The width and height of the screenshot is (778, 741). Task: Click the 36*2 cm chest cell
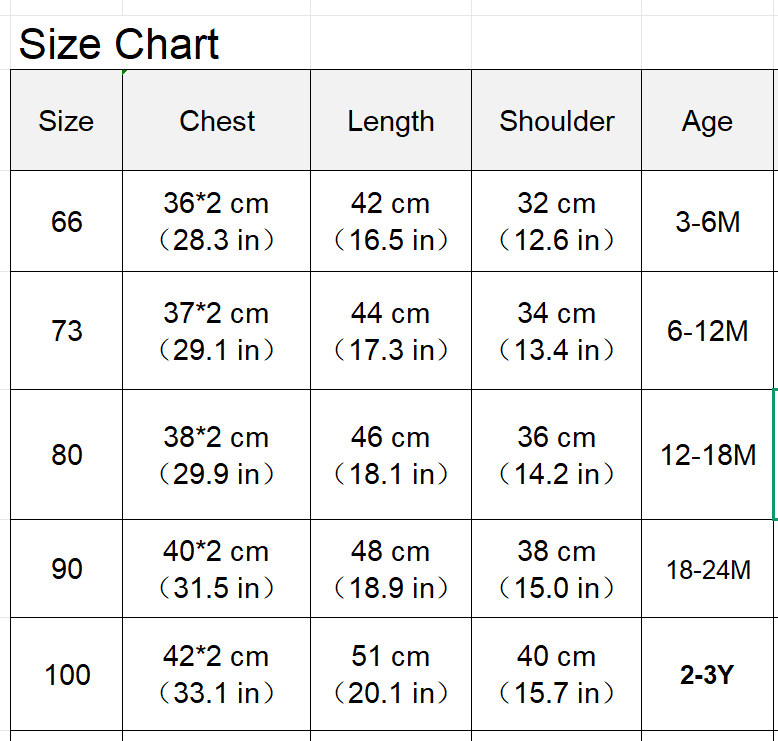coord(217,221)
